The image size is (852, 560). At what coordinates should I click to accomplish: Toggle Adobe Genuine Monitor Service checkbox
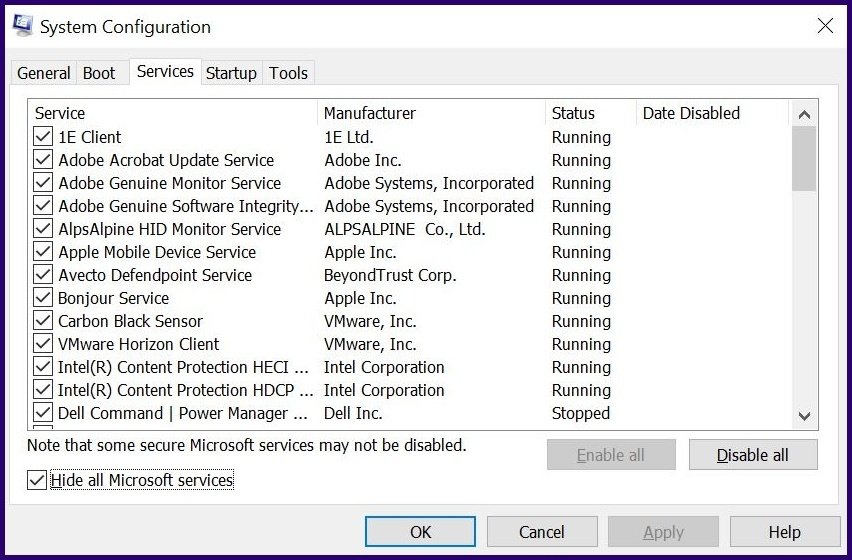click(42, 183)
